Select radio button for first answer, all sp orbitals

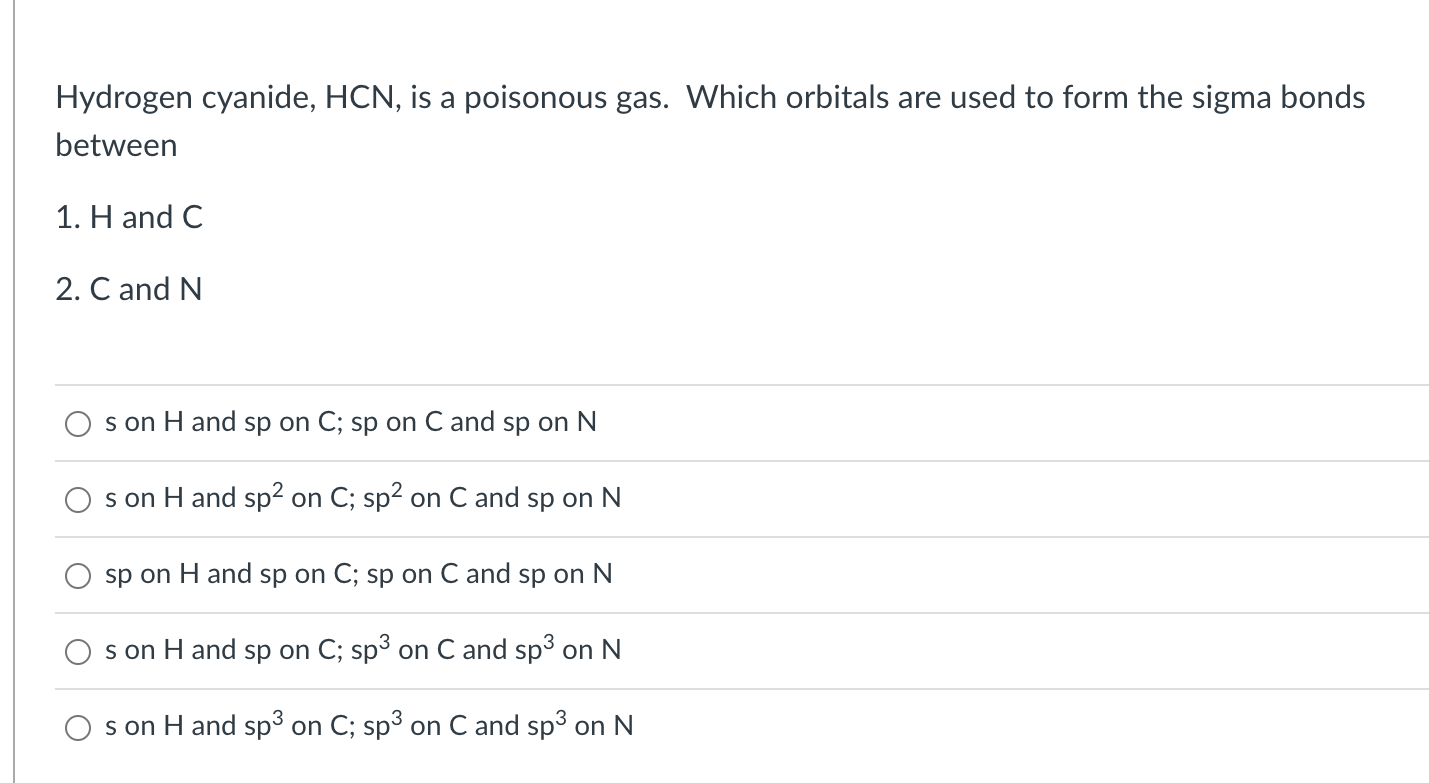[79, 425]
